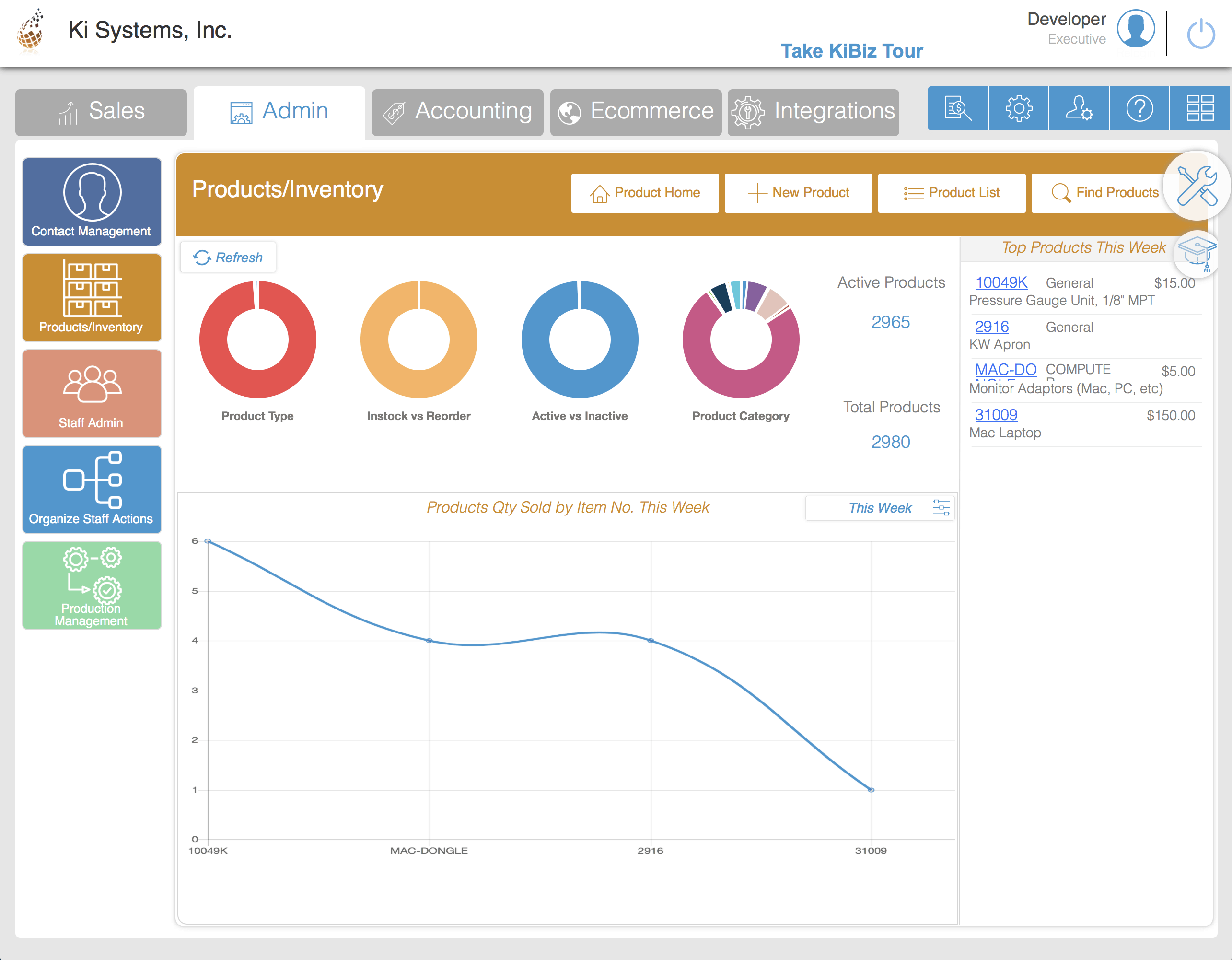Switch to the Admin tab

click(x=279, y=112)
